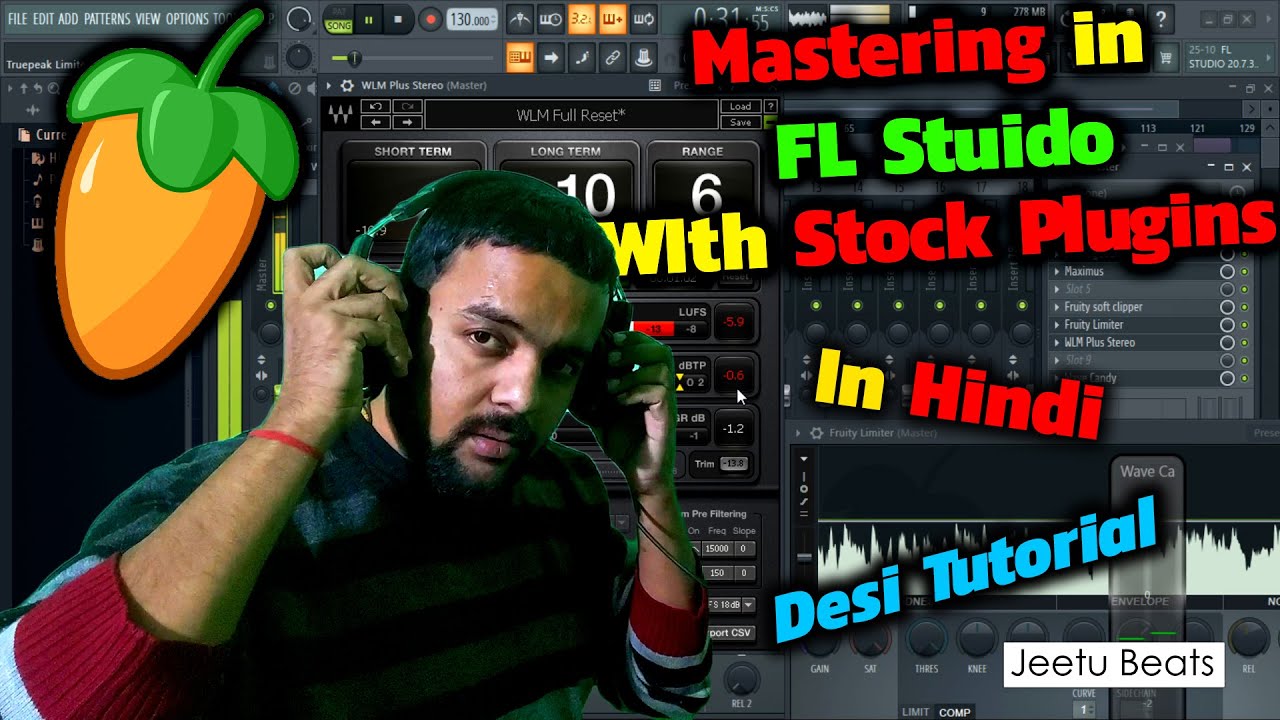Image resolution: width=1280 pixels, height=720 pixels.
Task: Open the EDIT menu
Action: click(43, 18)
